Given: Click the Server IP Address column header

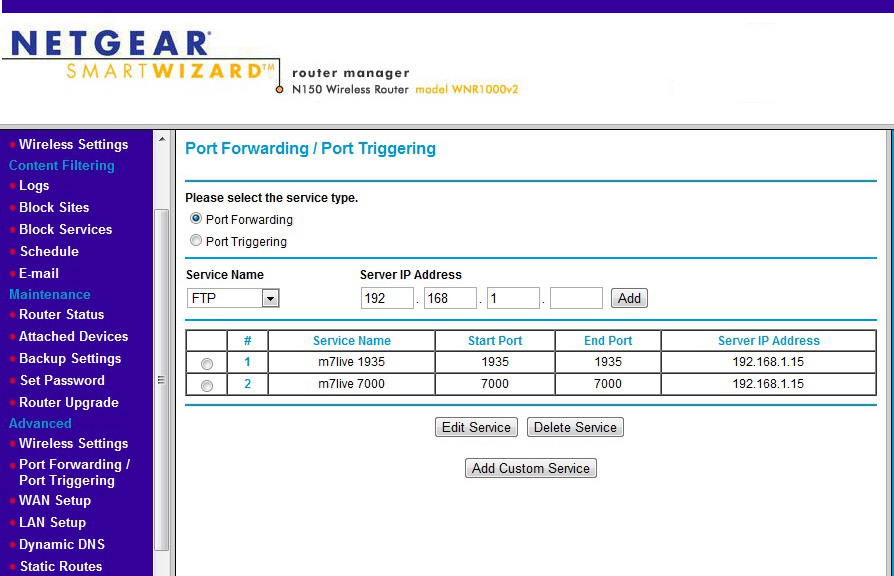Looking at the screenshot, I should pos(769,340).
